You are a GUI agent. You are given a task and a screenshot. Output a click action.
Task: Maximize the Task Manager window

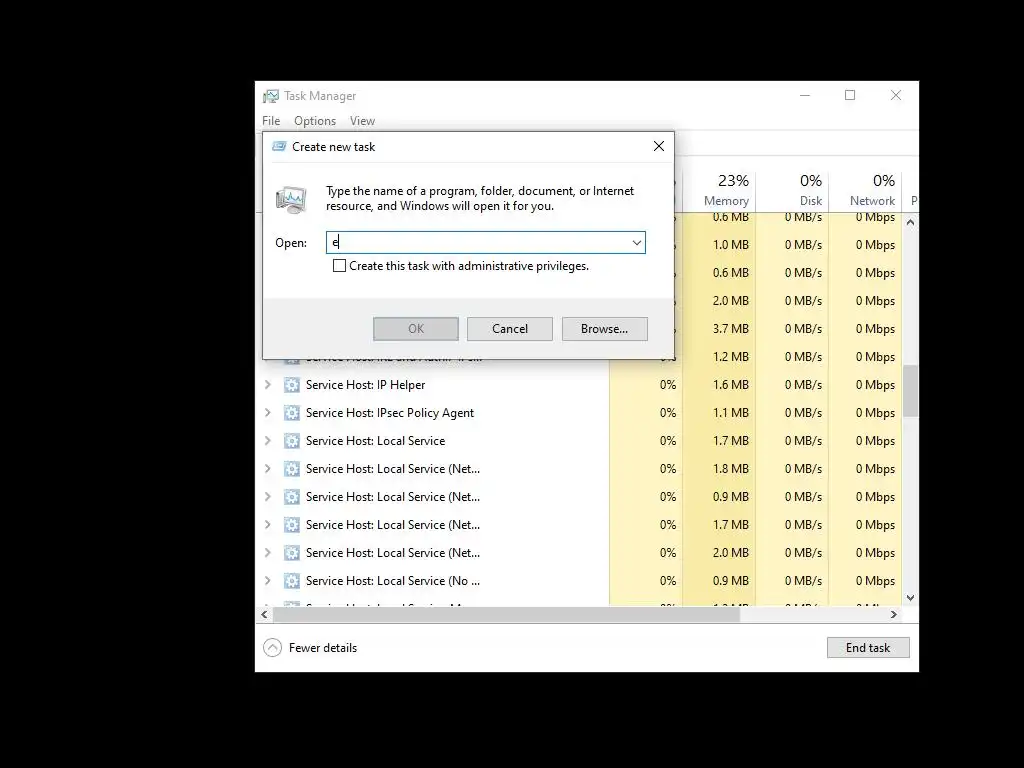click(850, 95)
